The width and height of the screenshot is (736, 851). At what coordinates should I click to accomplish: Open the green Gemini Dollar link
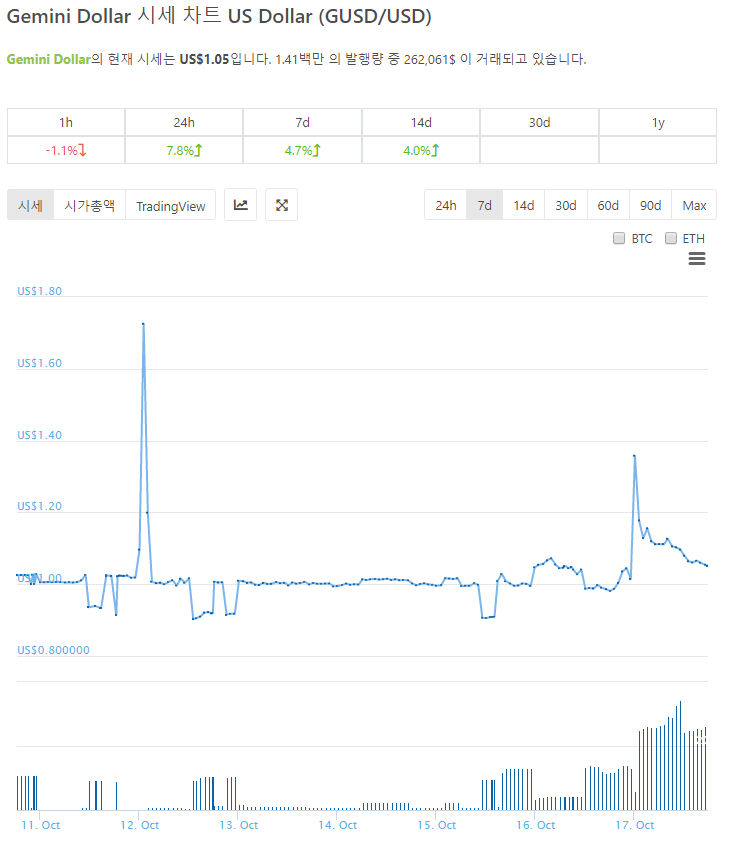[48, 59]
